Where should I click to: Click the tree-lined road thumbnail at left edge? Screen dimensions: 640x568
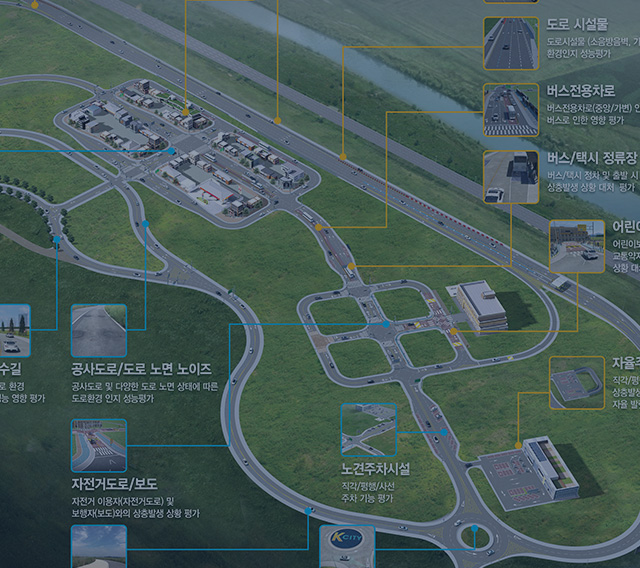(14, 330)
